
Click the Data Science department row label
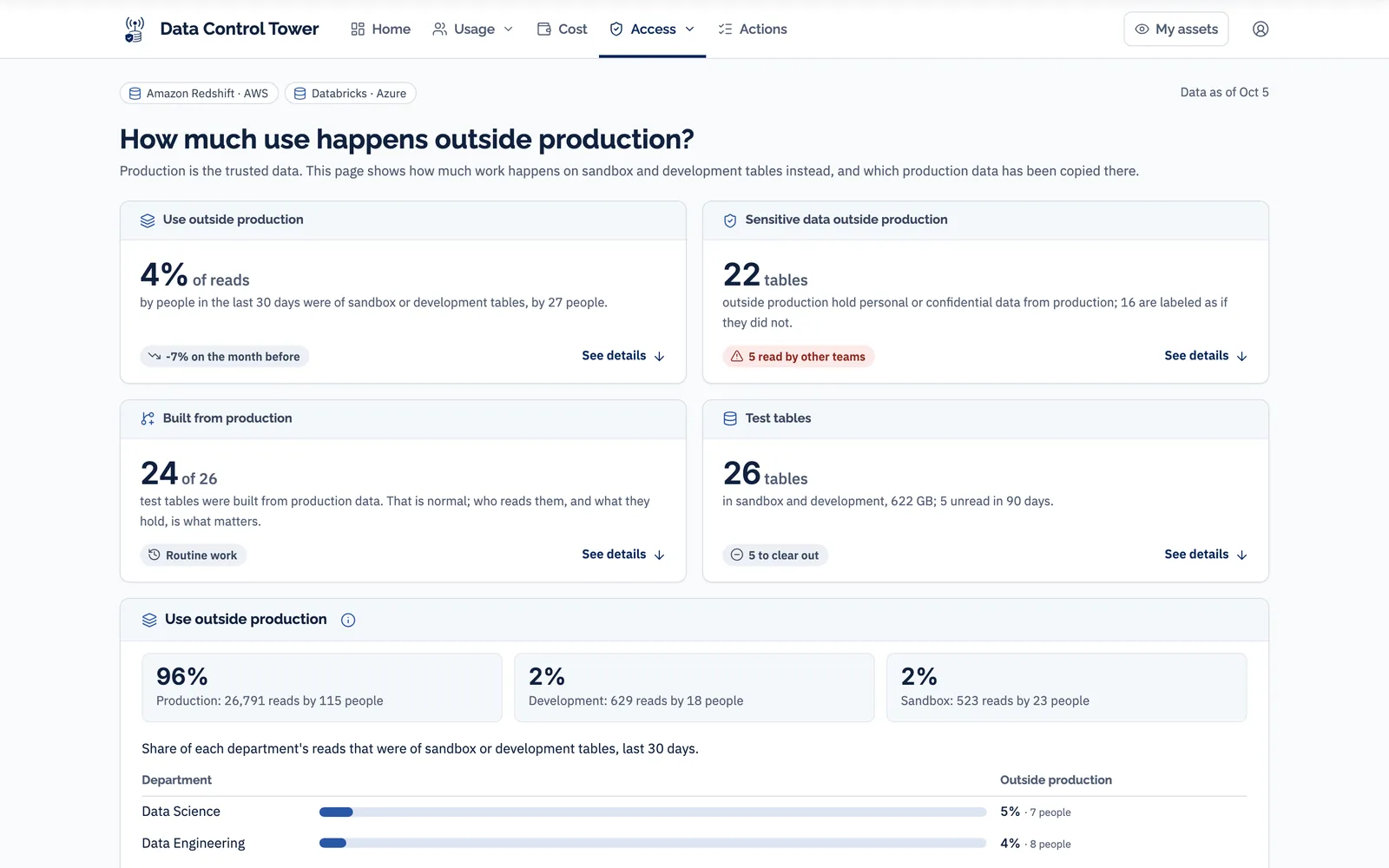(181, 812)
